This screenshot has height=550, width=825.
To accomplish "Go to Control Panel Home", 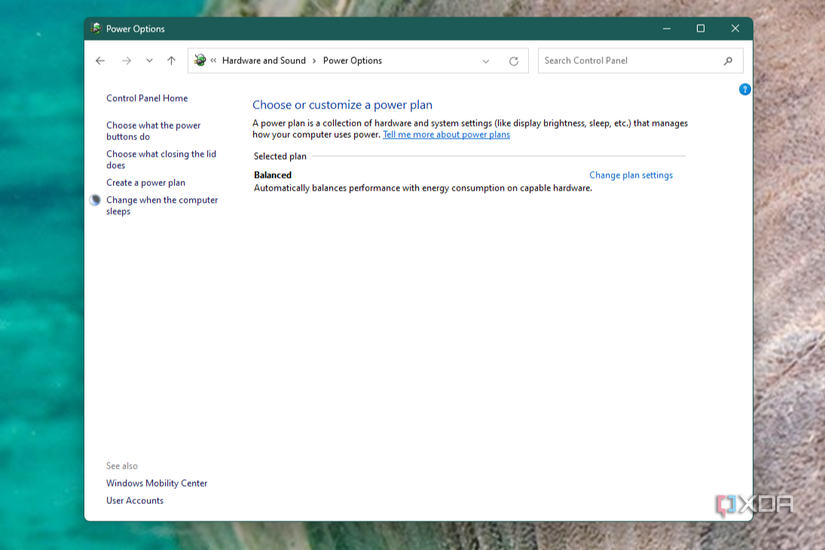I will pyautogui.click(x=147, y=98).
